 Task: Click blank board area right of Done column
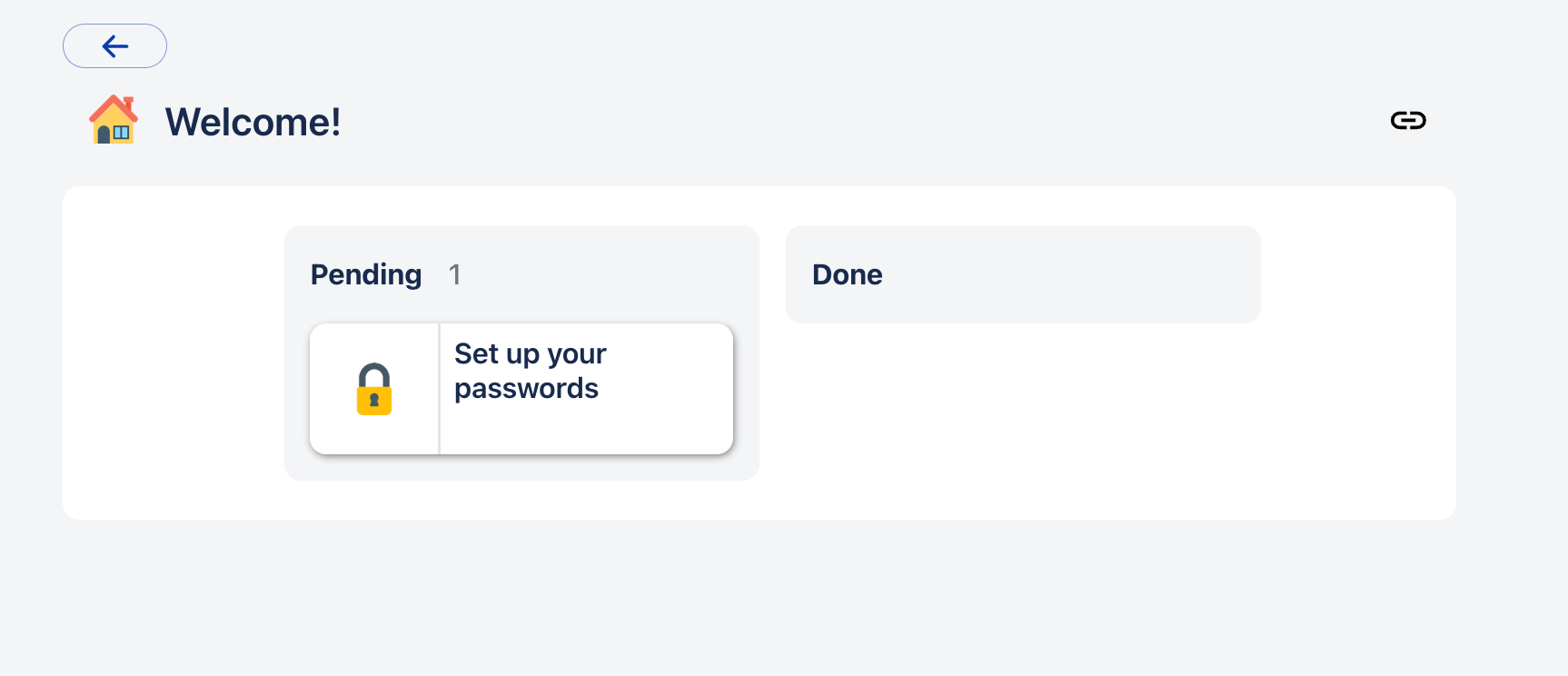(x=1358, y=353)
